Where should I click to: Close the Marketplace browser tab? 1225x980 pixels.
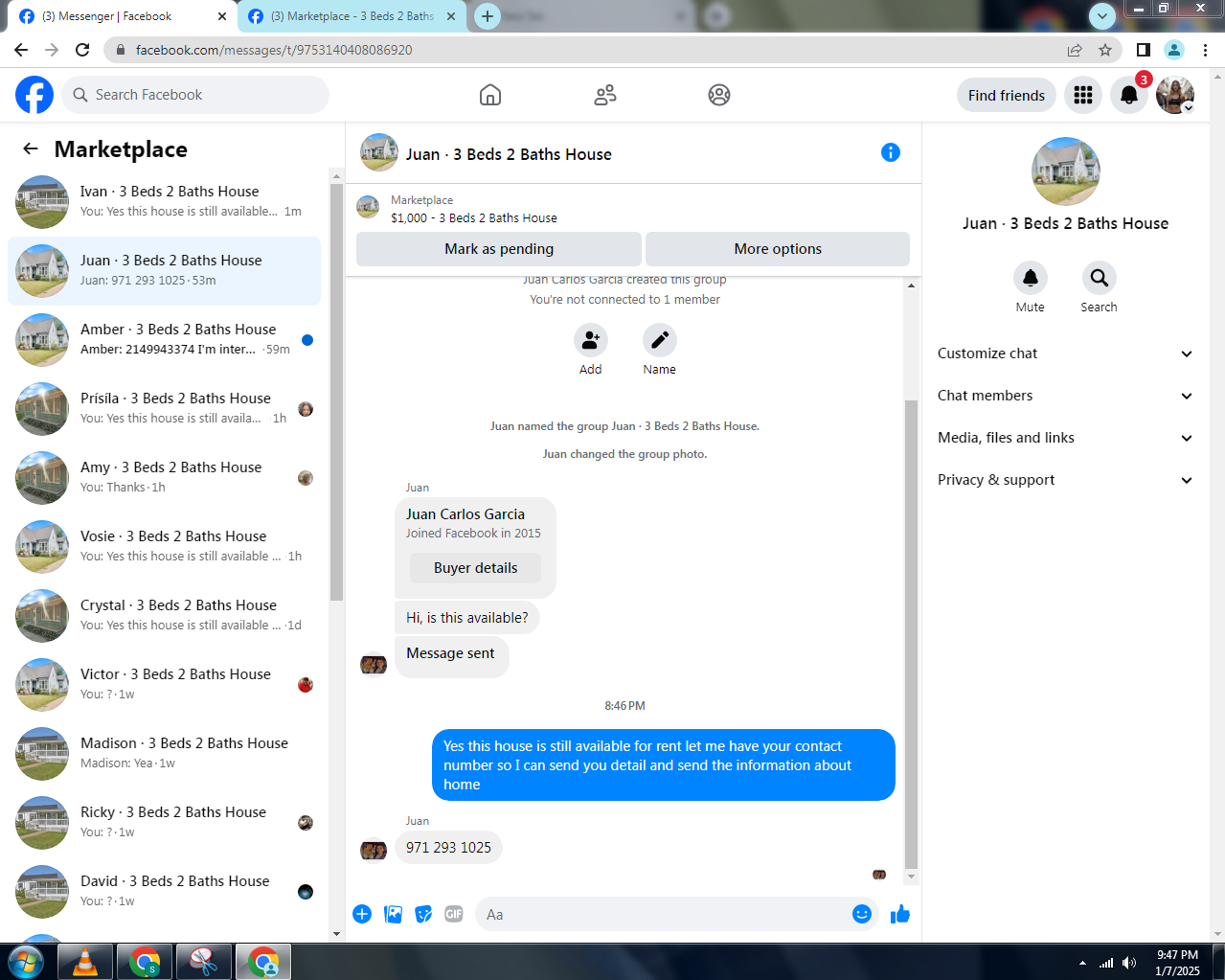pos(451,16)
